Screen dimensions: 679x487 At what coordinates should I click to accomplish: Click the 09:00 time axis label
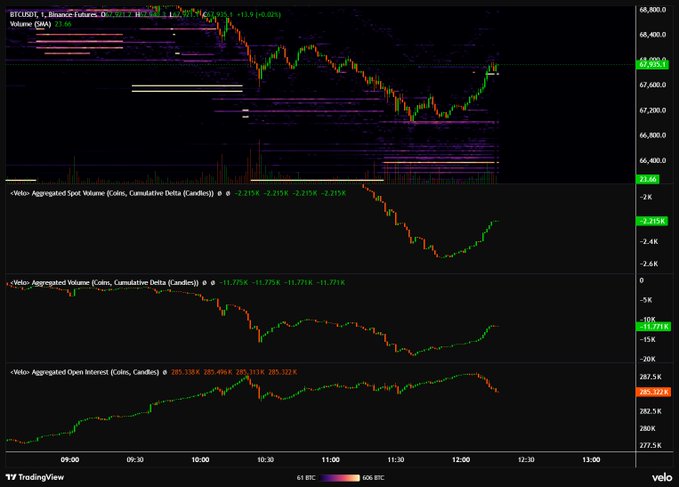(70, 460)
